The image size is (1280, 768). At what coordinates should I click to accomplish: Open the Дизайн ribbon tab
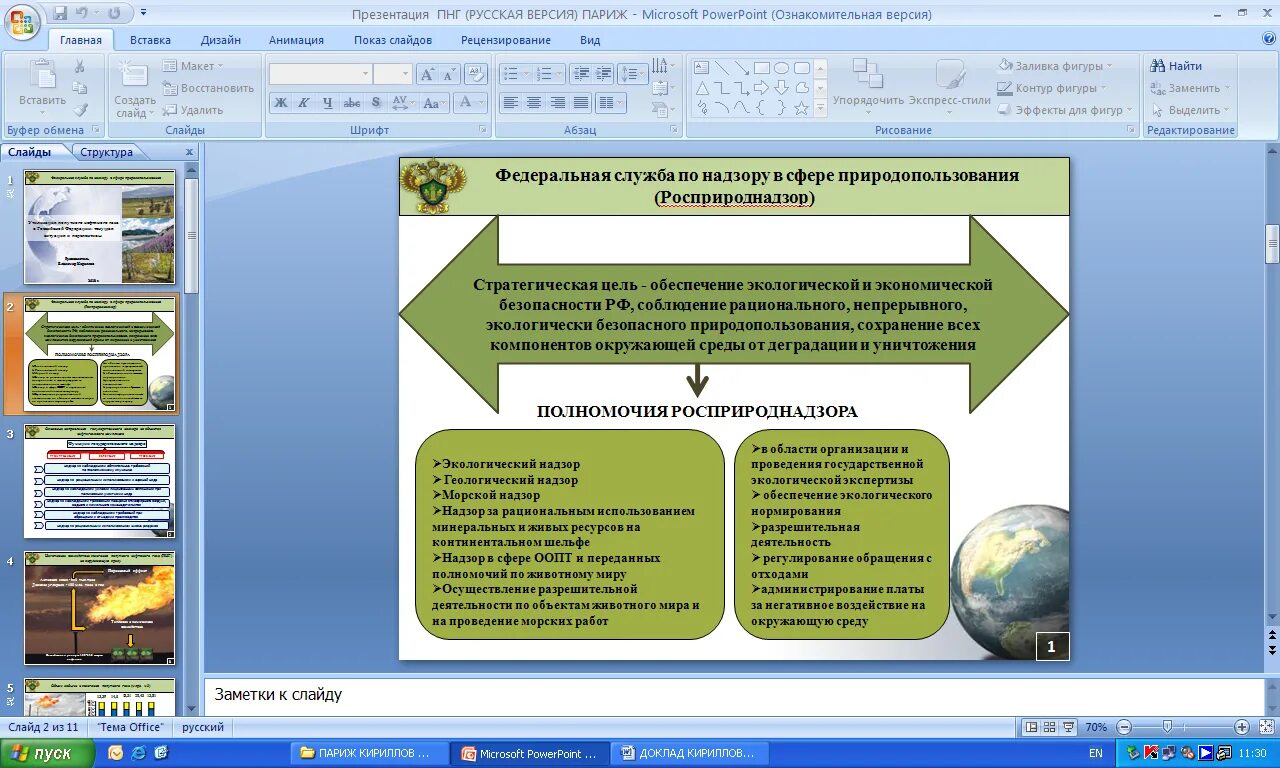tap(220, 40)
